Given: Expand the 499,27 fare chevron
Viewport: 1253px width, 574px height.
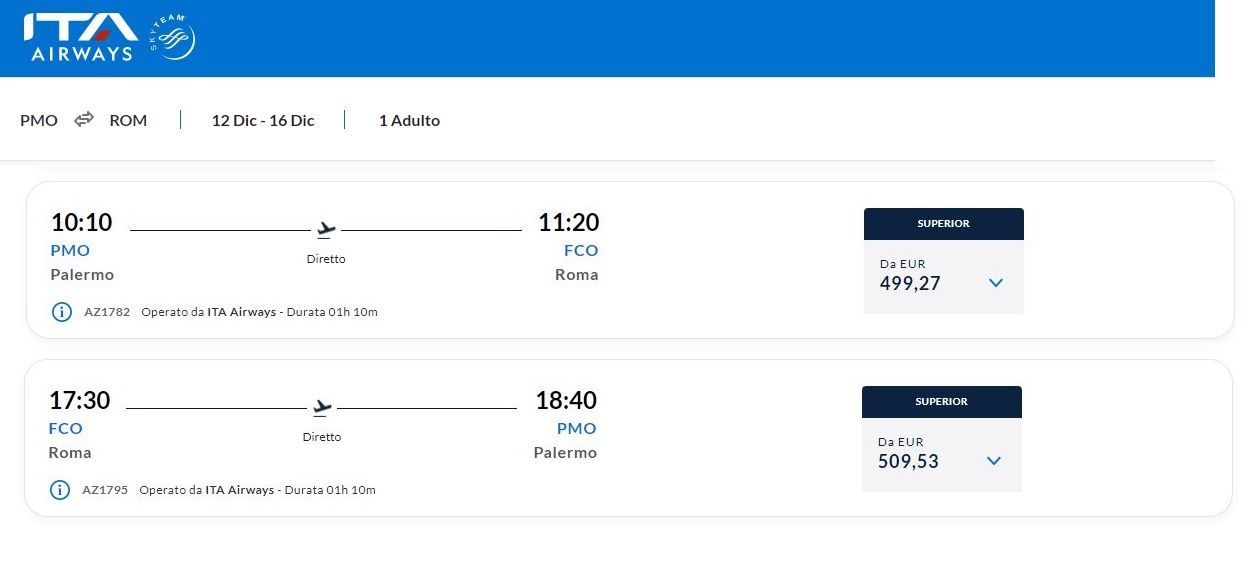Looking at the screenshot, I should pos(995,283).
